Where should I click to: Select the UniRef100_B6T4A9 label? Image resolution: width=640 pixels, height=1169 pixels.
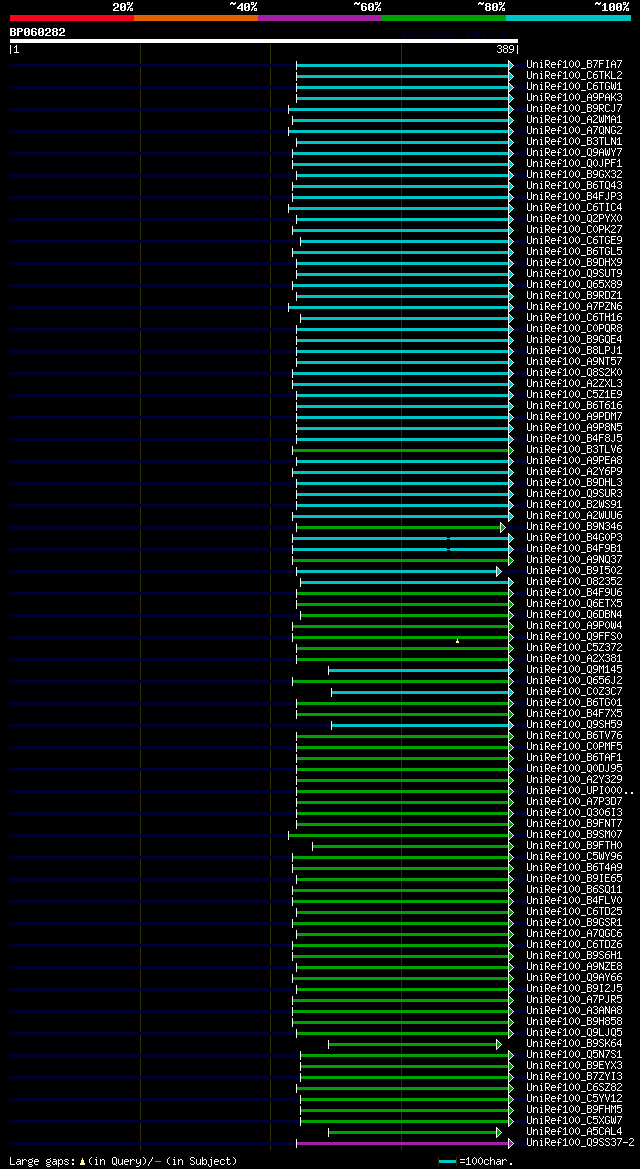pyautogui.click(x=574, y=868)
